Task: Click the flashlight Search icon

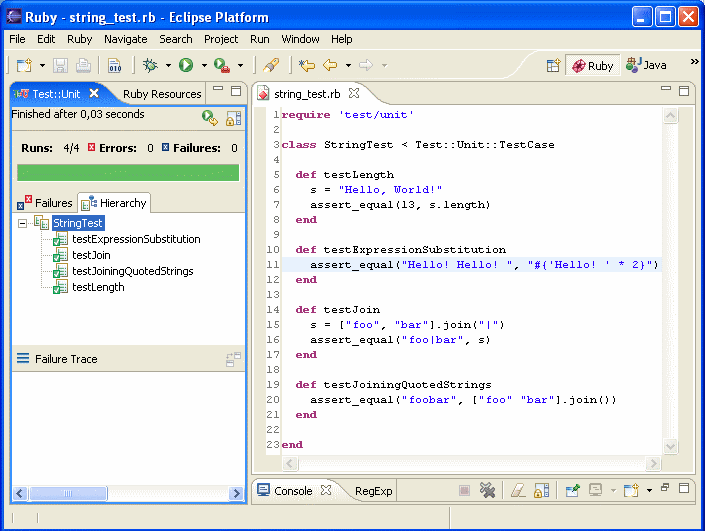Action: tap(271, 66)
